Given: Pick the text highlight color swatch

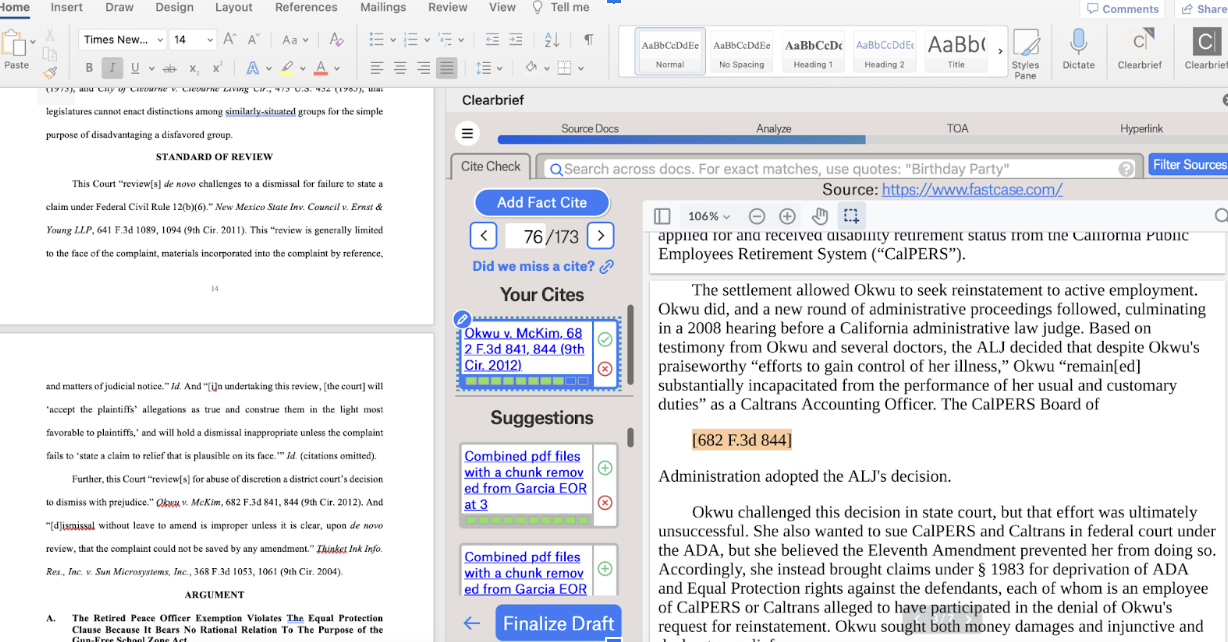Looking at the screenshot, I should click(286, 68).
